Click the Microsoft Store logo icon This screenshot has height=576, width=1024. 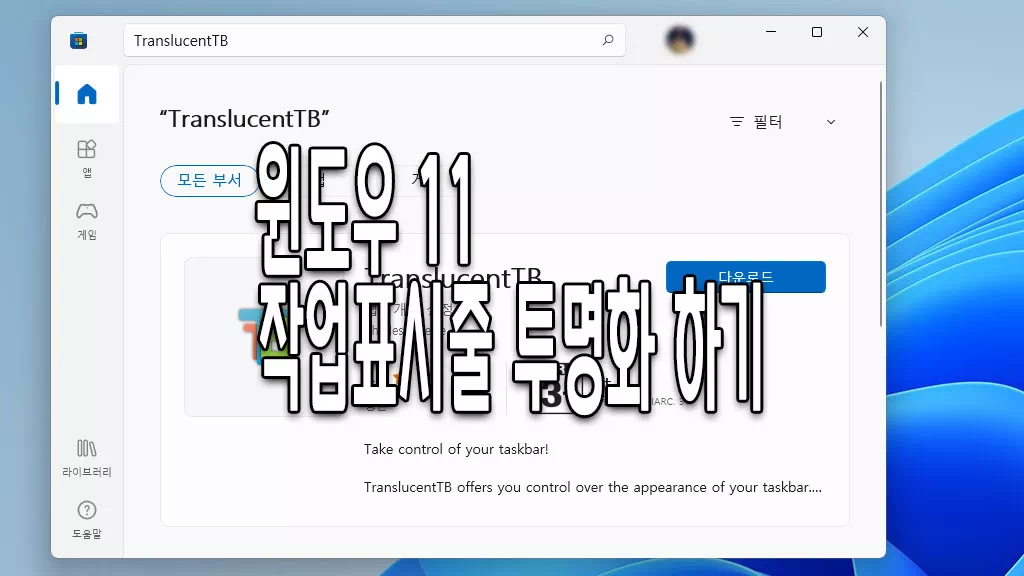coord(78,41)
